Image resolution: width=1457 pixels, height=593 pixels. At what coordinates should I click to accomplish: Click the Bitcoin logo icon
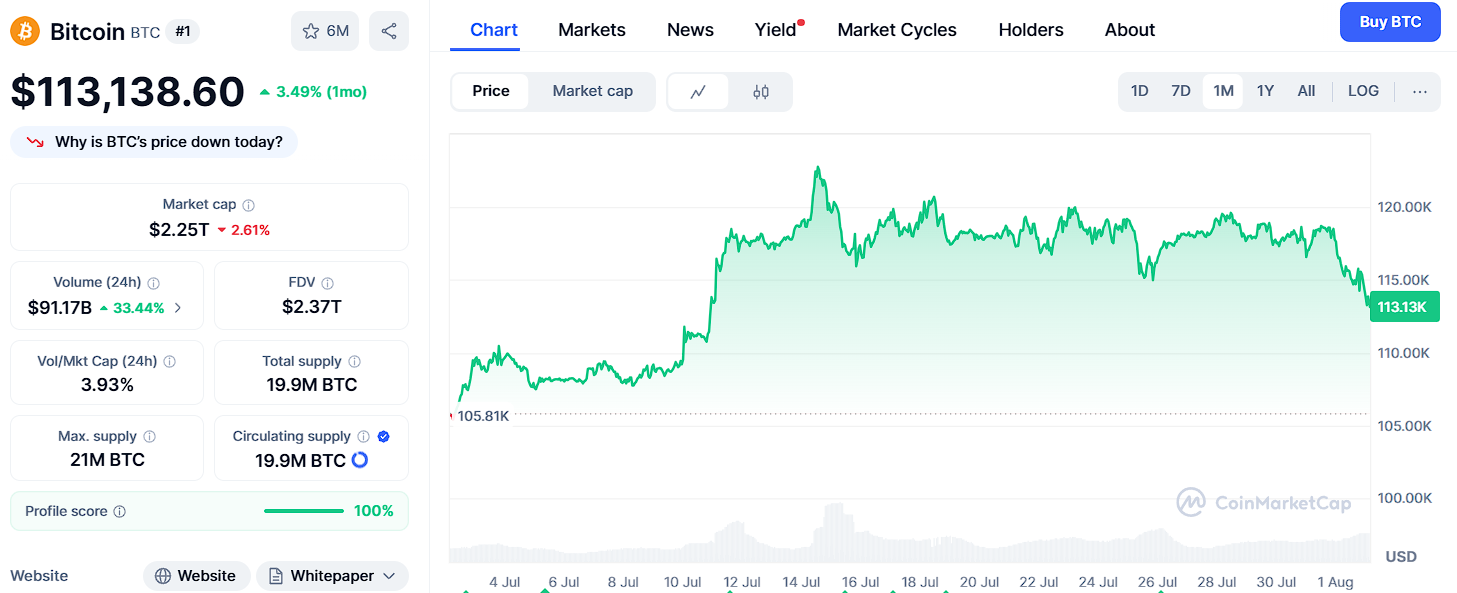pos(25,31)
